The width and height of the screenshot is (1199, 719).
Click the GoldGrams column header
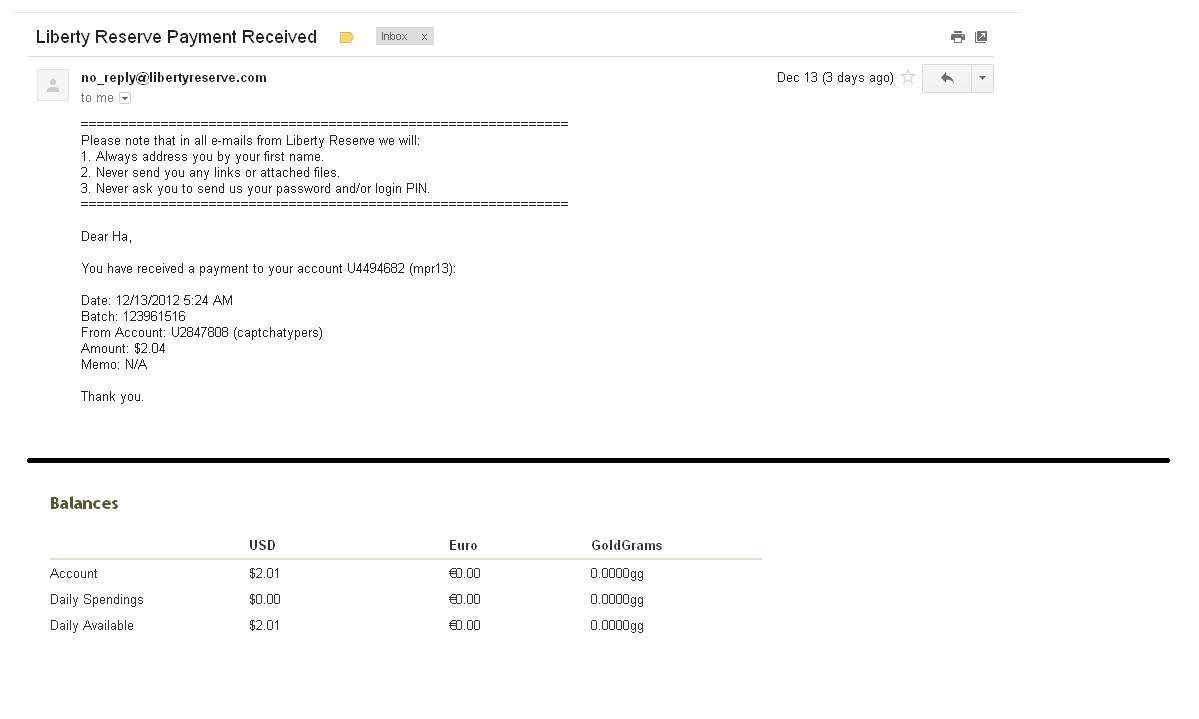point(626,545)
